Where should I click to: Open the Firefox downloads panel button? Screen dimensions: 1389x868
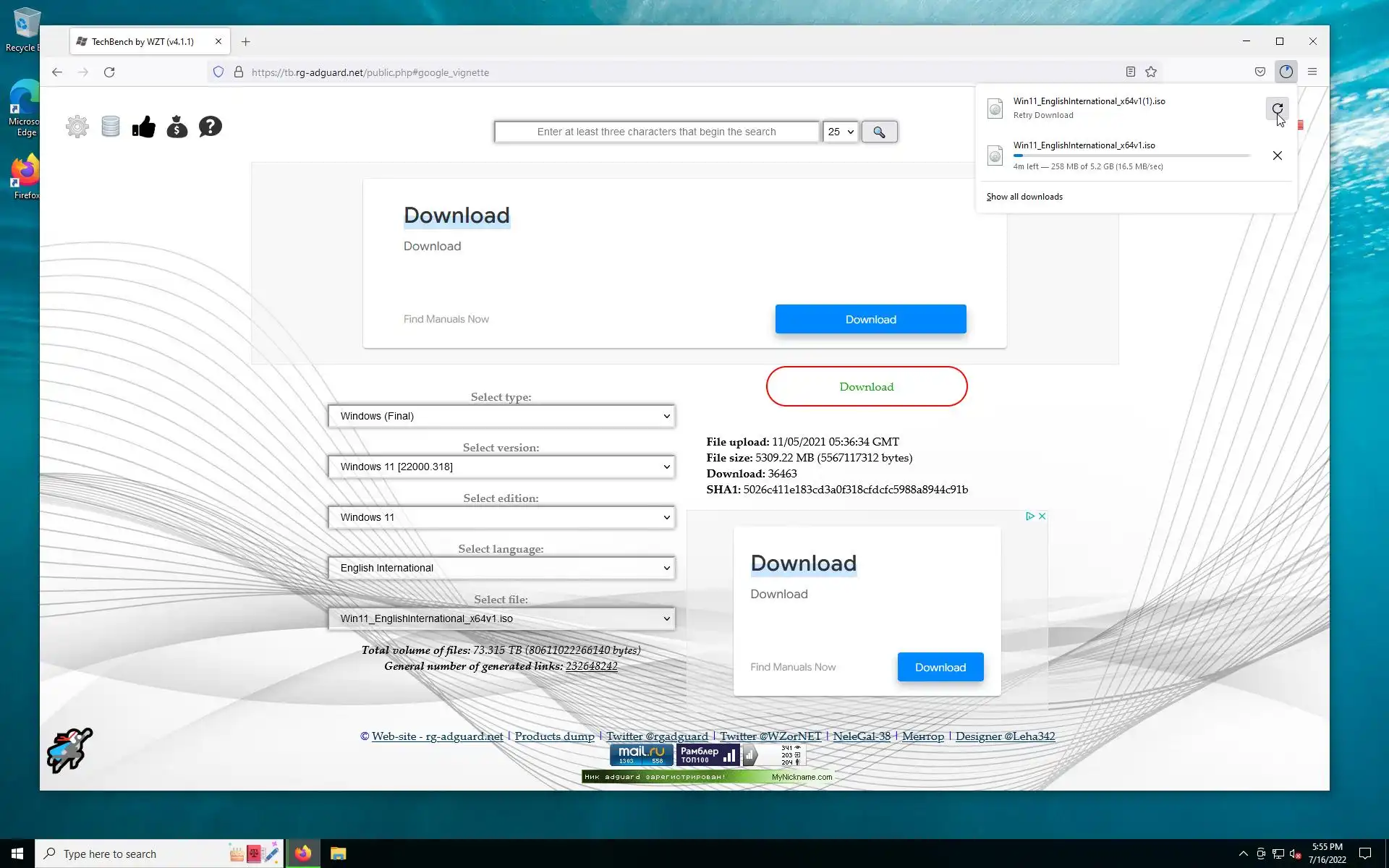pyautogui.click(x=1286, y=72)
